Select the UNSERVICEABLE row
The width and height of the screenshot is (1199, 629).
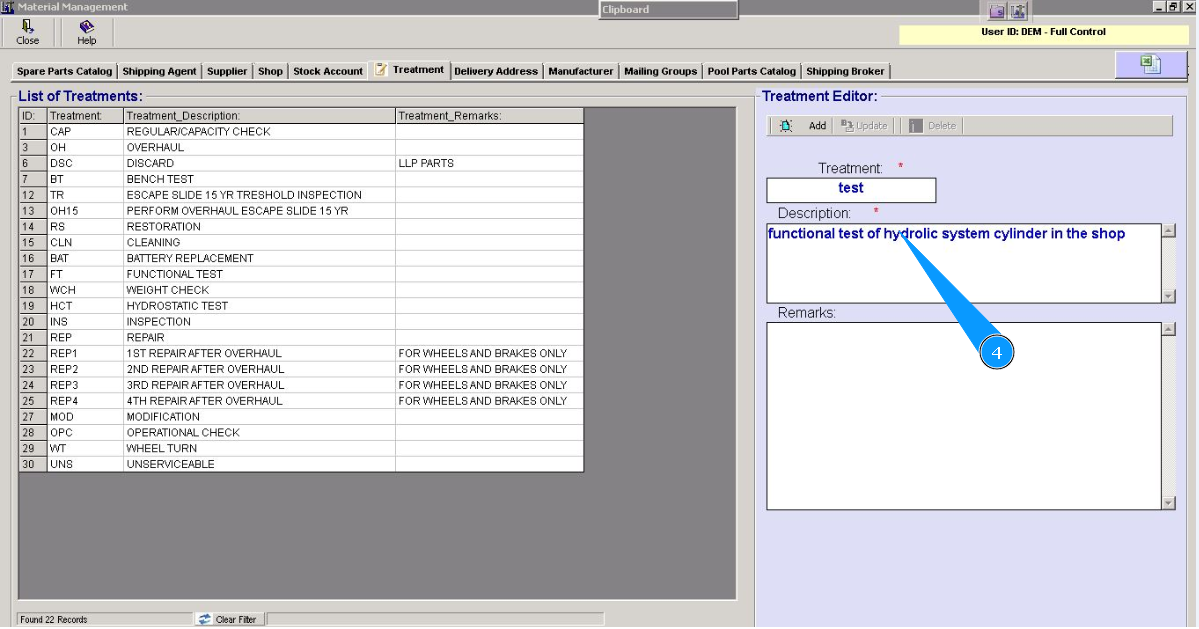[x=301, y=465]
